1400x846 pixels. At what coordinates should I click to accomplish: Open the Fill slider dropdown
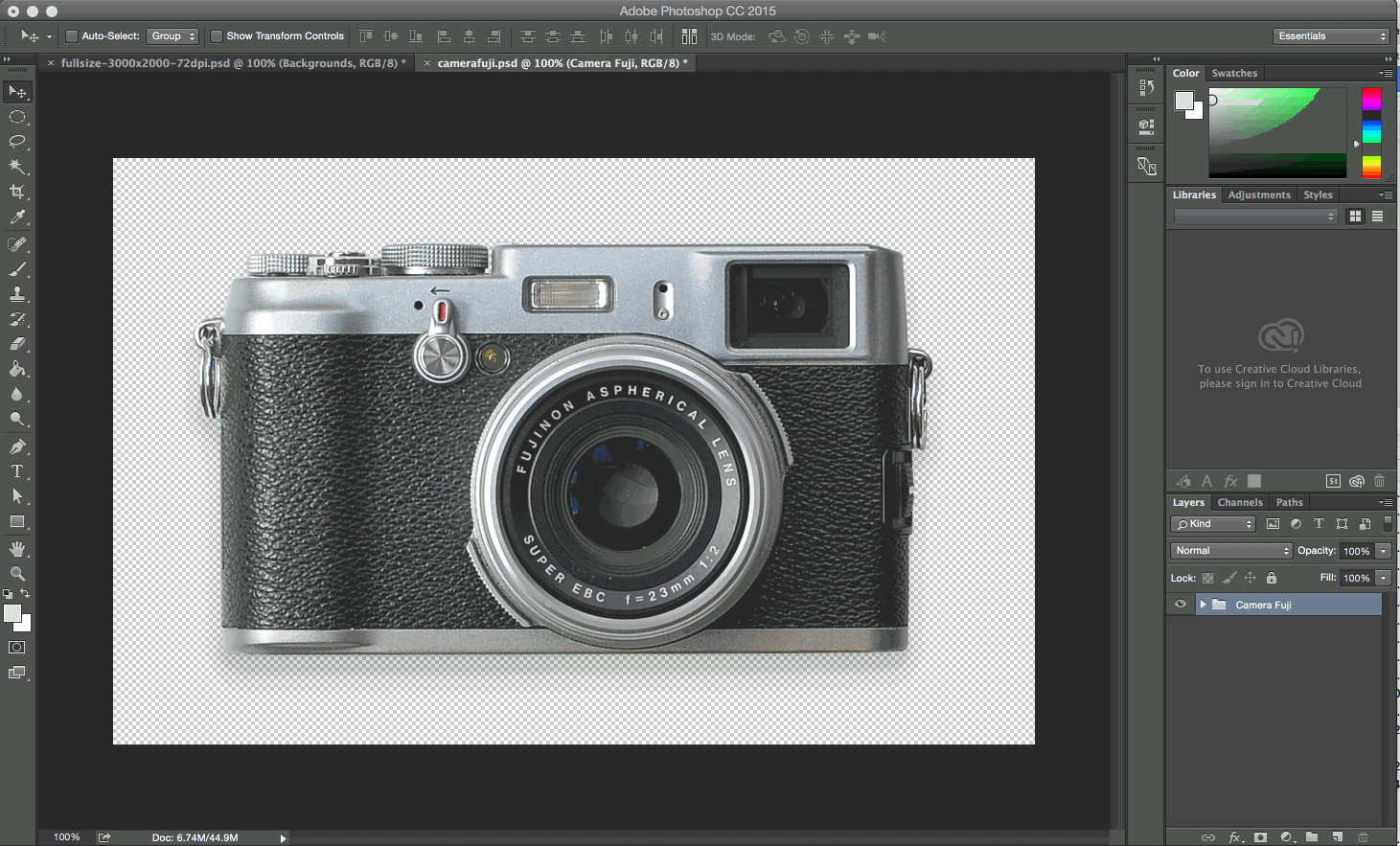(1384, 578)
